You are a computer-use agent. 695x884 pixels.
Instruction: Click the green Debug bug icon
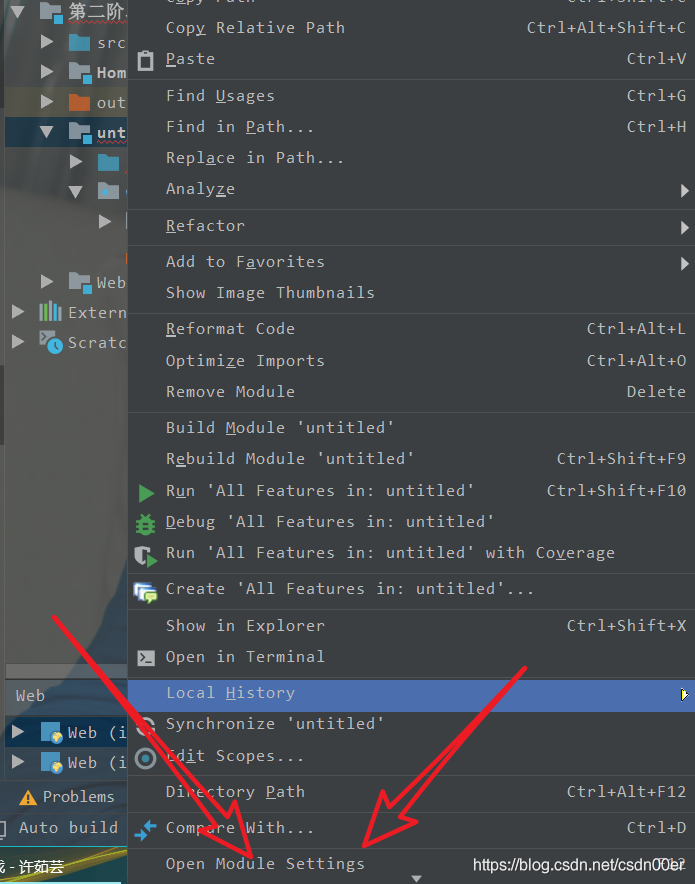(145, 524)
